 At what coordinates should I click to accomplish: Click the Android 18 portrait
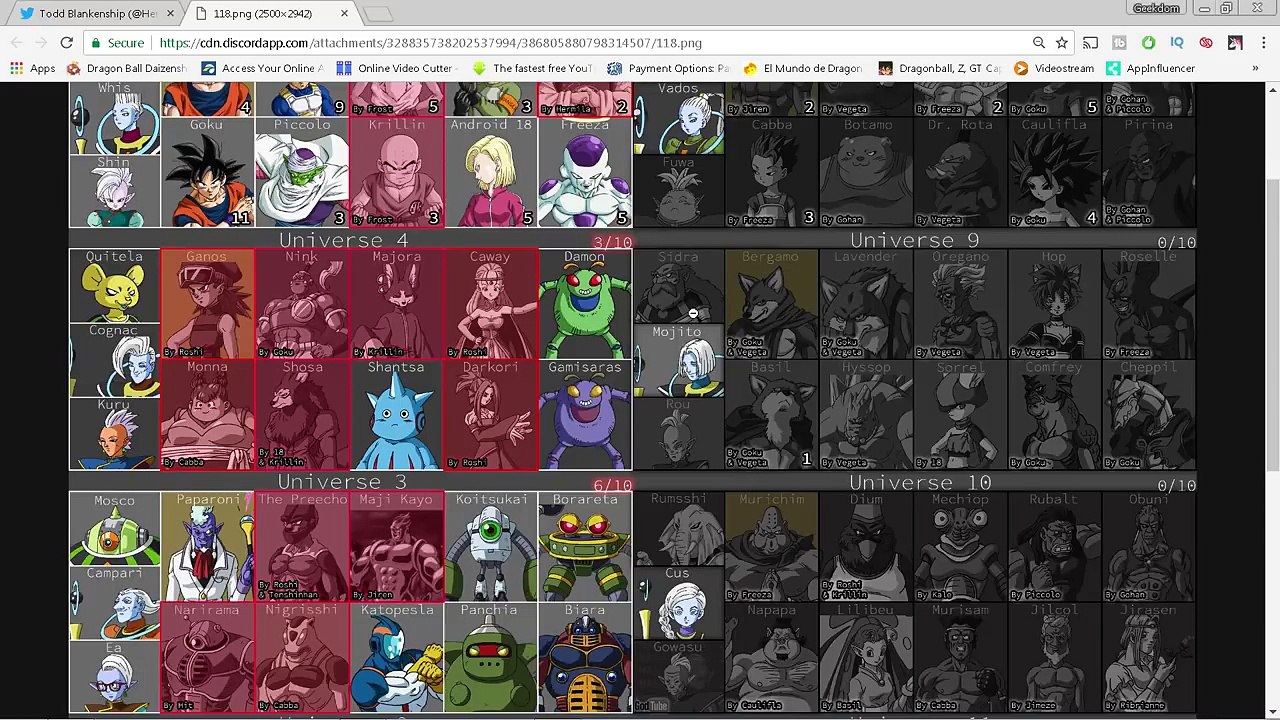click(x=490, y=173)
